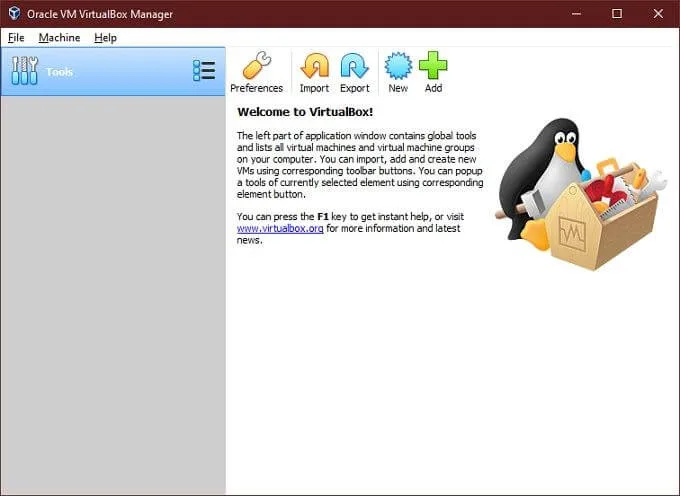Click the VirtualBox cube icon in title bar

click(x=16, y=14)
